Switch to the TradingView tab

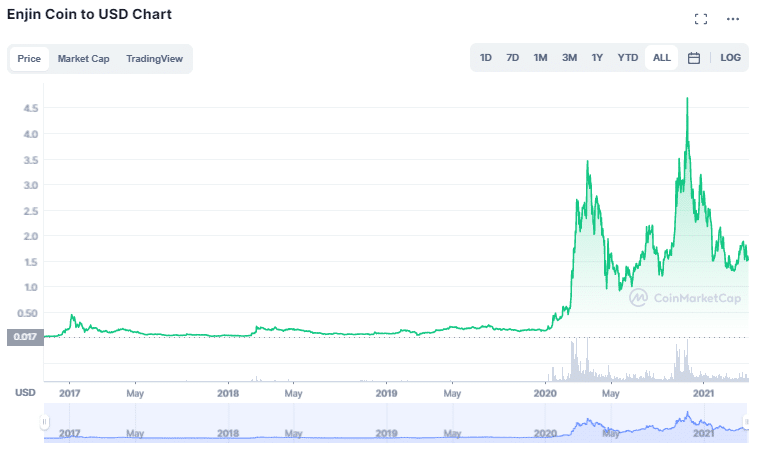(154, 59)
